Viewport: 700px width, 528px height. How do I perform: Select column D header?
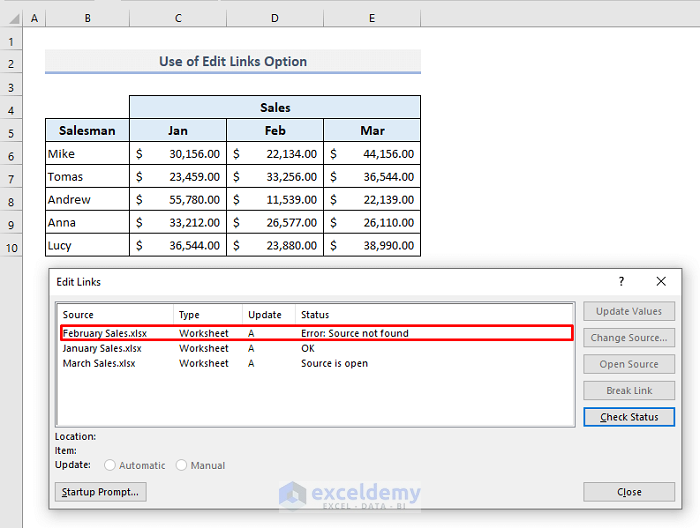point(275,18)
